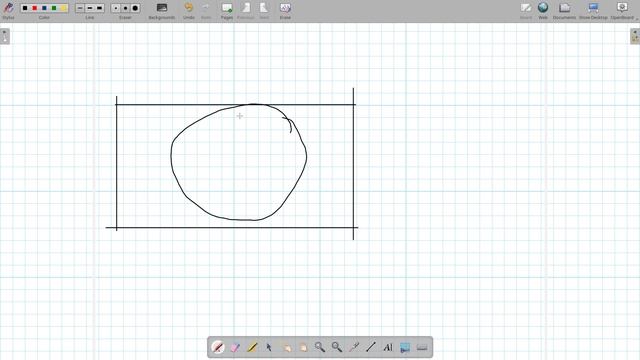
Task: Select the Capture screen tool
Action: 405,347
